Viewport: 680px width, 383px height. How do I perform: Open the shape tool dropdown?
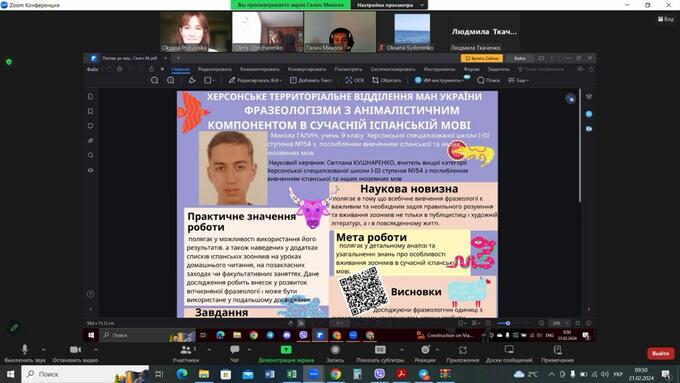pyautogui.click(x=210, y=80)
